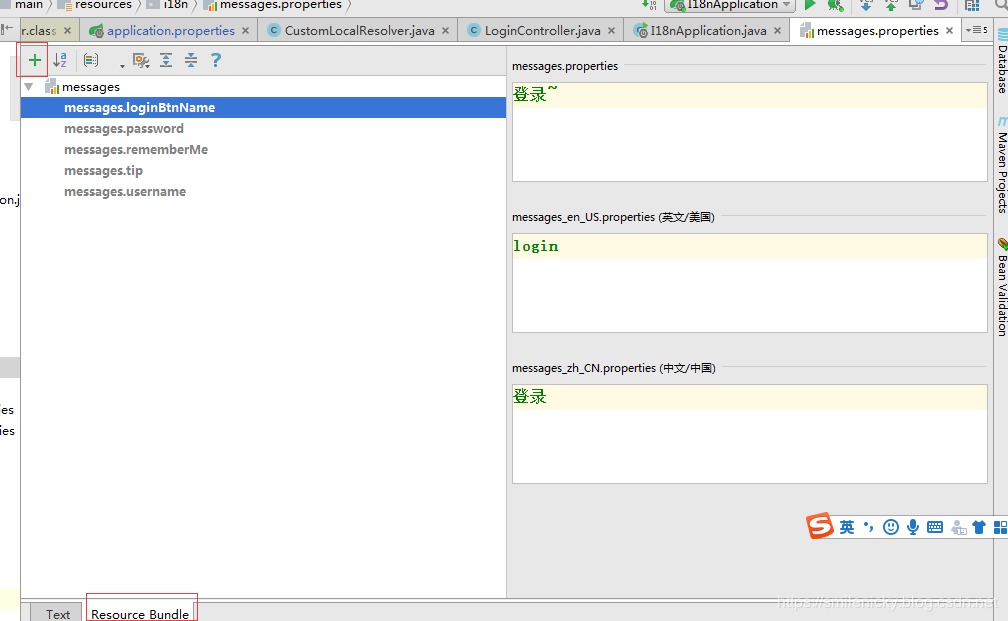Screen dimensions: 1008x621
Task: Show hidden tabs list dropdown
Action: (976, 30)
